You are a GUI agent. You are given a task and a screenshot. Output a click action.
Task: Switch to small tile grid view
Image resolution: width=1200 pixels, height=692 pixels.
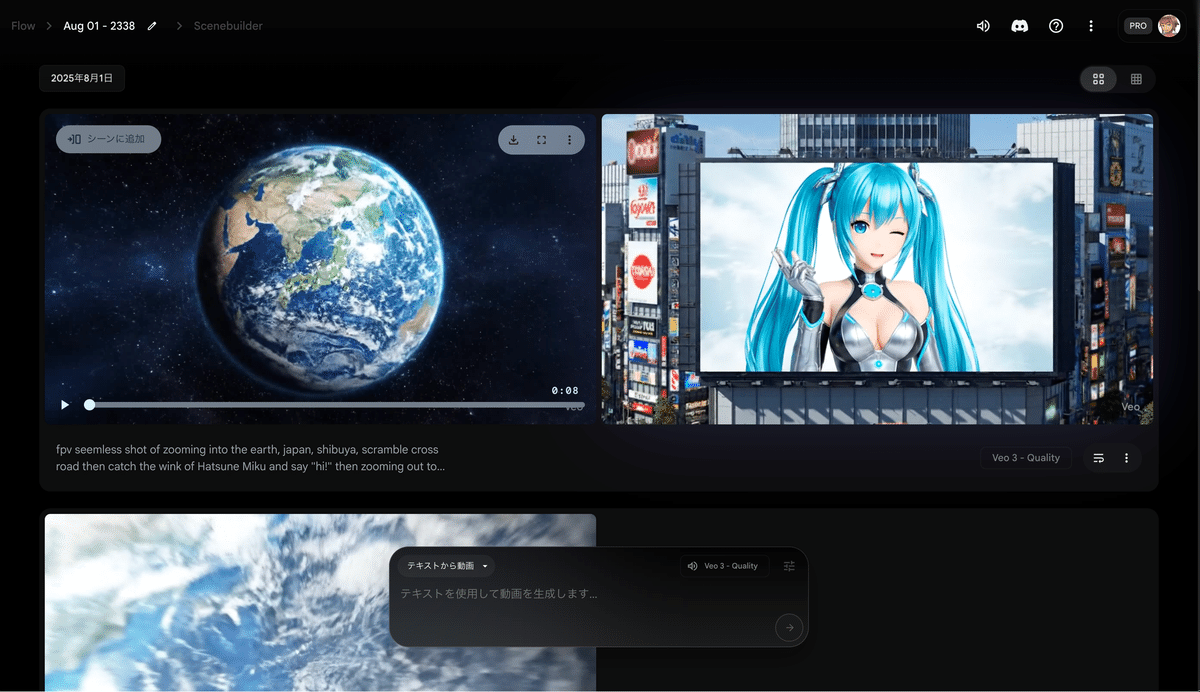click(1136, 79)
